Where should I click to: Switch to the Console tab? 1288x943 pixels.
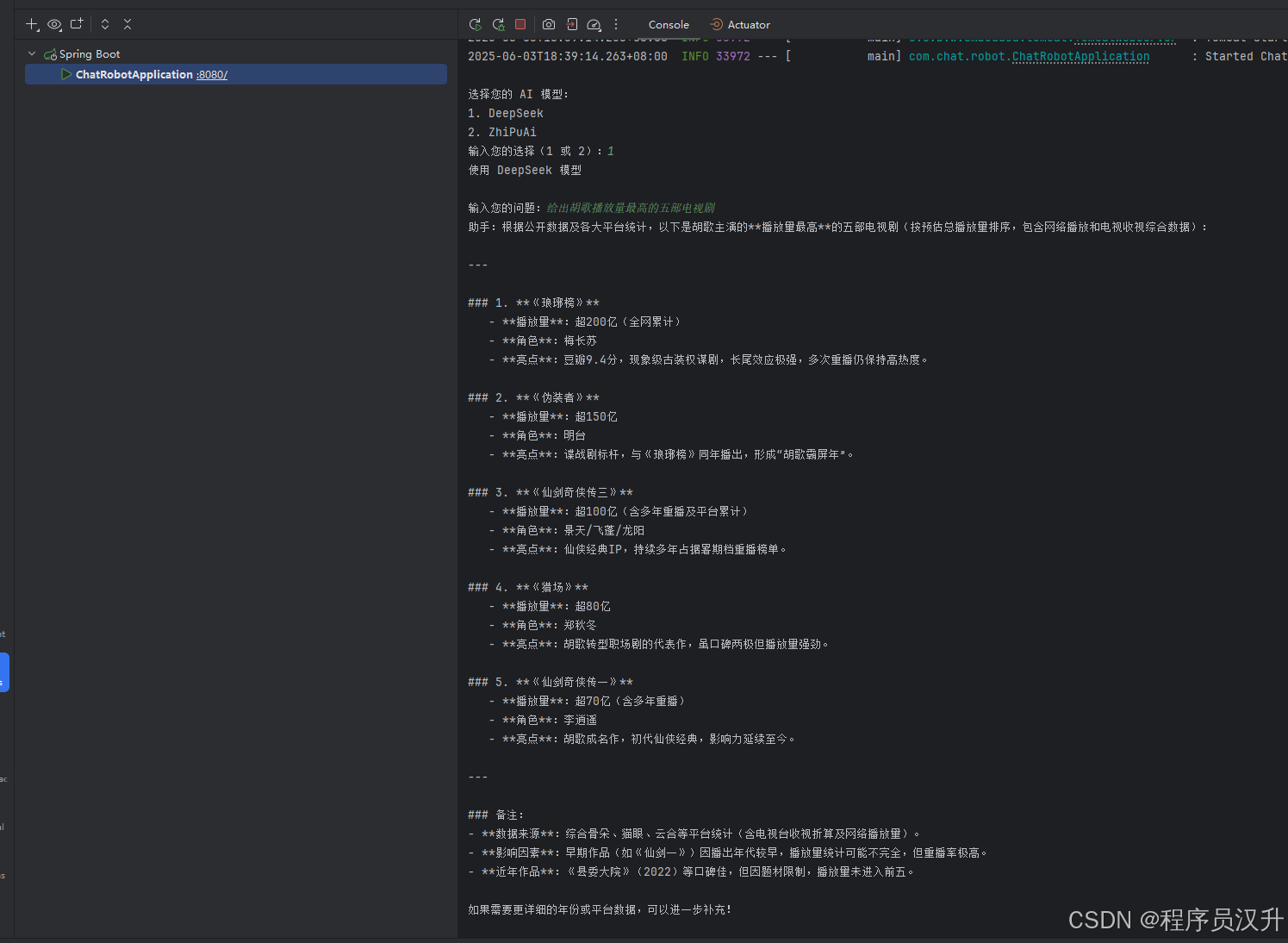pos(669,25)
